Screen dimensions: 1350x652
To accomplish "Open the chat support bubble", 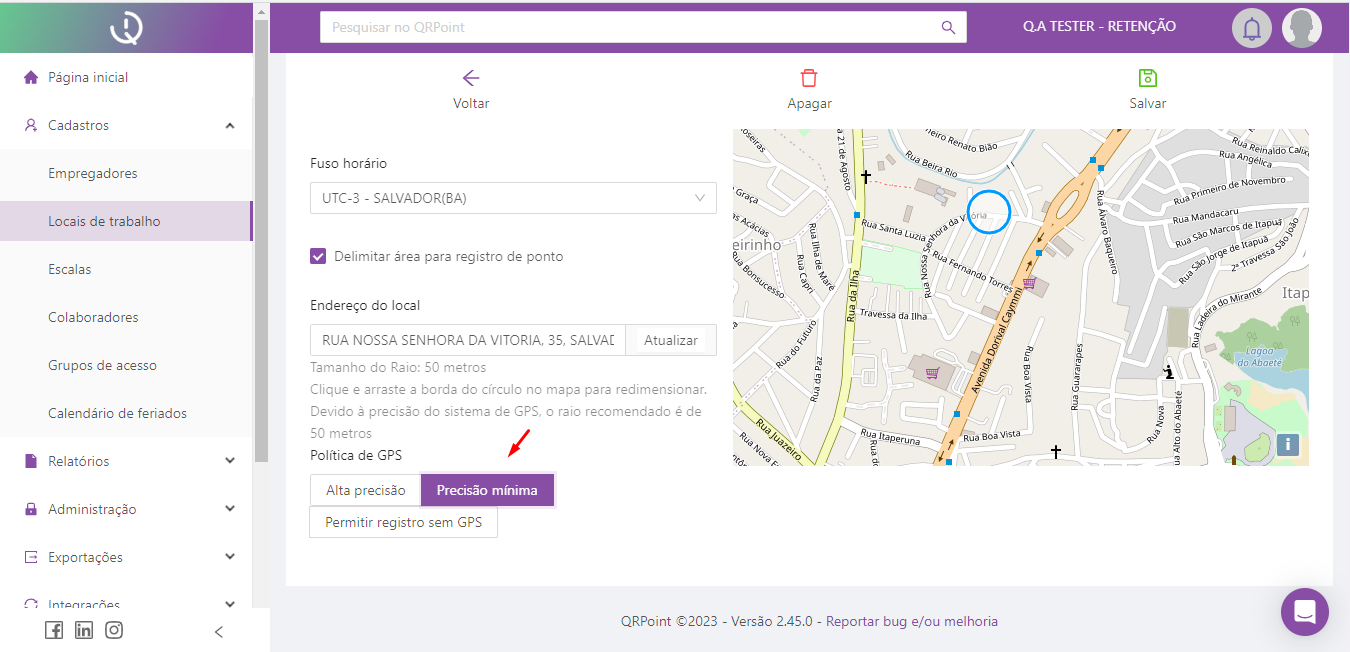I will (x=1304, y=612).
